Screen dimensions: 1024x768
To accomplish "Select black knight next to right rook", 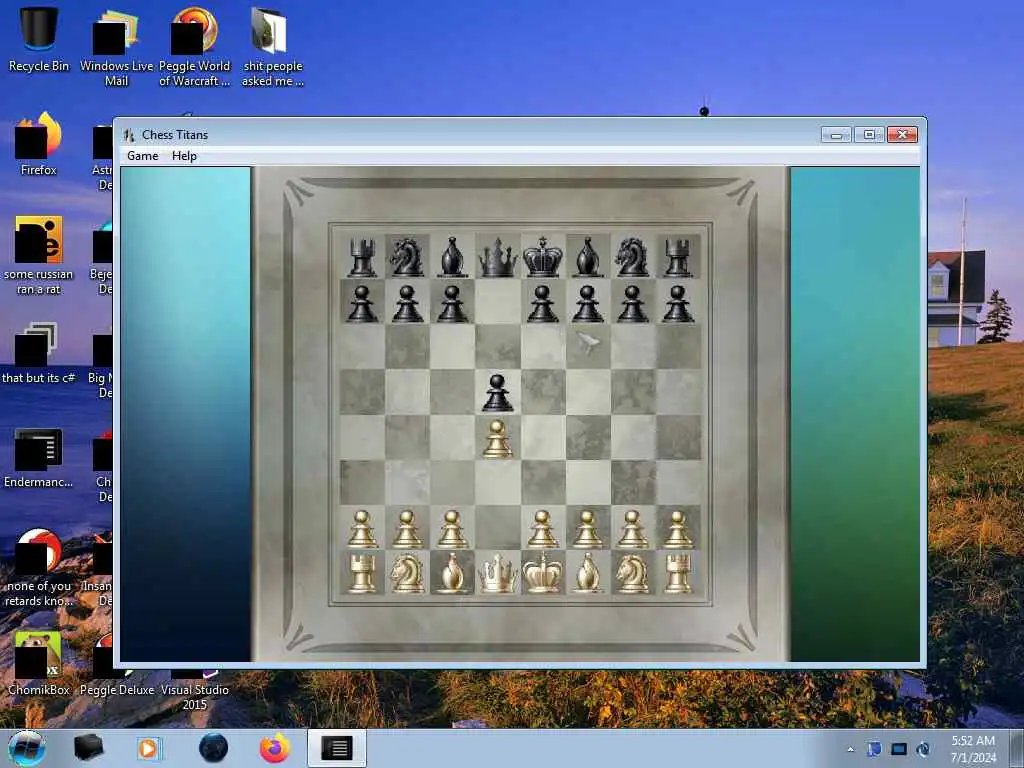I will 632,257.
